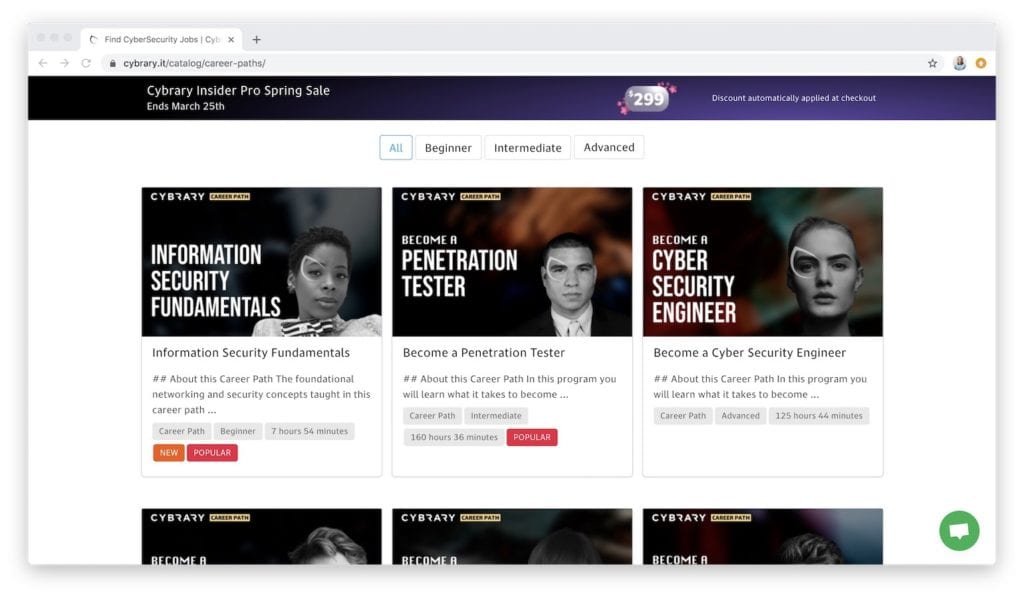Click the 160 hours 36 minutes tag
Viewport: 1024px width, 598px height.
(454, 437)
